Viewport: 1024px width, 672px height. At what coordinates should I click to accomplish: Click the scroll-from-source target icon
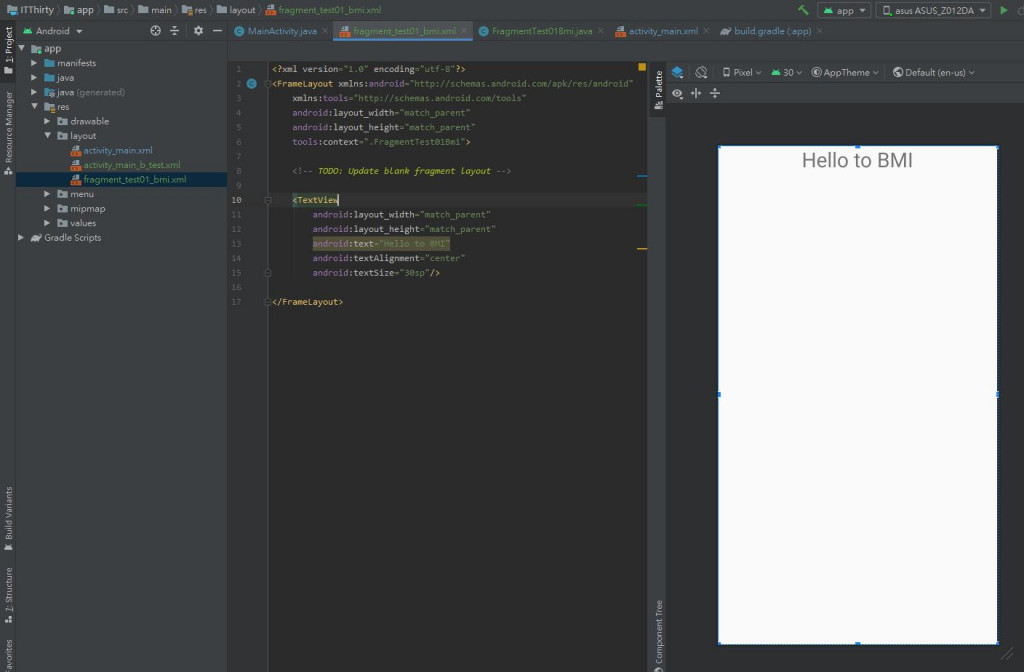click(155, 31)
